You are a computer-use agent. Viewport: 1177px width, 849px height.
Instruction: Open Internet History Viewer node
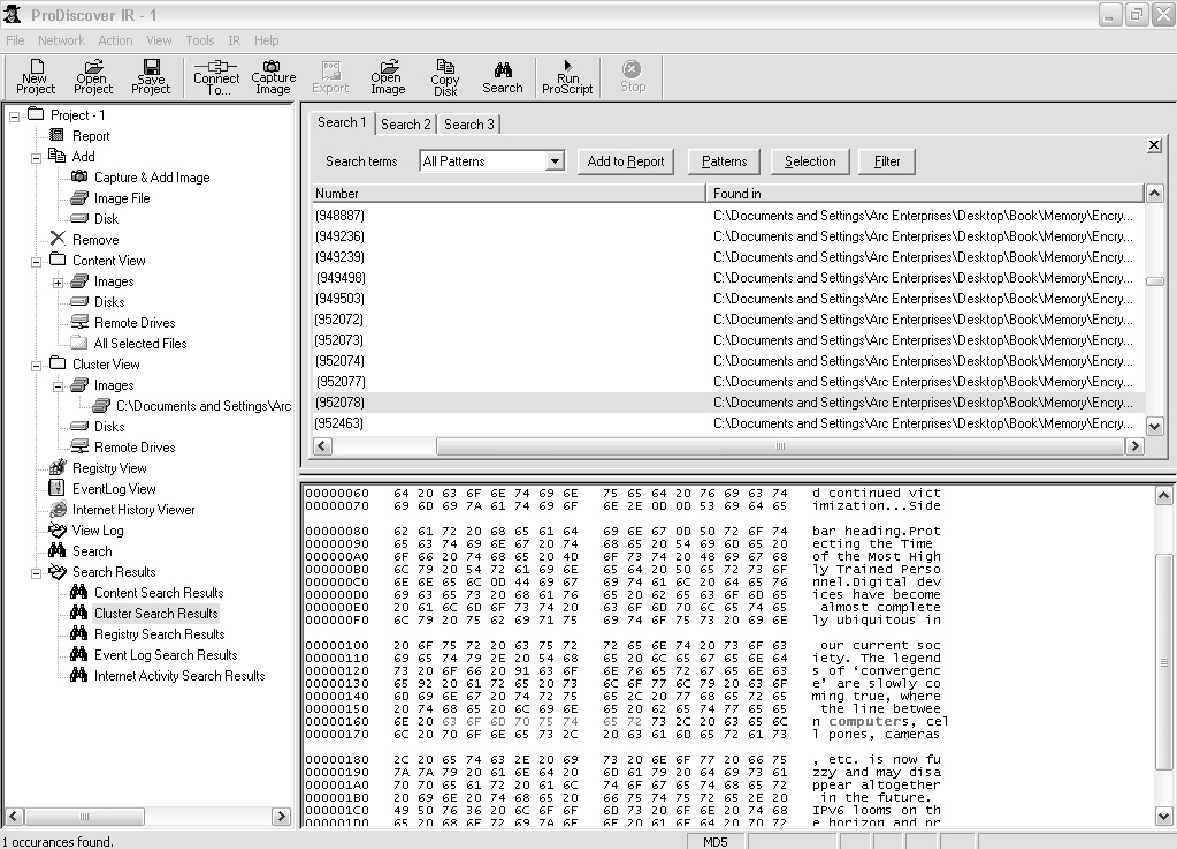[x=133, y=509]
